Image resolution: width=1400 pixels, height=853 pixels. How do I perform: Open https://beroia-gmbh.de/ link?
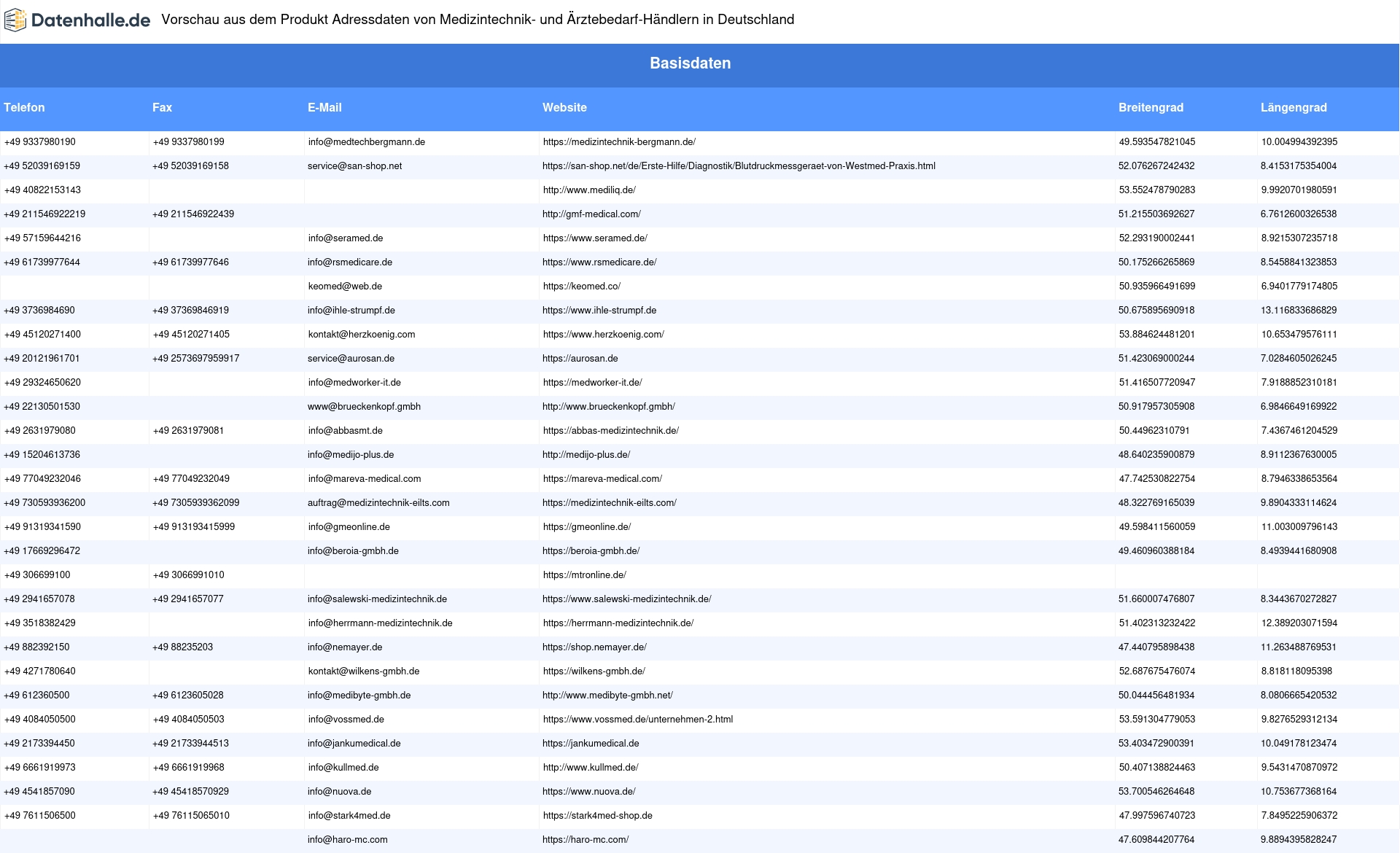point(591,551)
